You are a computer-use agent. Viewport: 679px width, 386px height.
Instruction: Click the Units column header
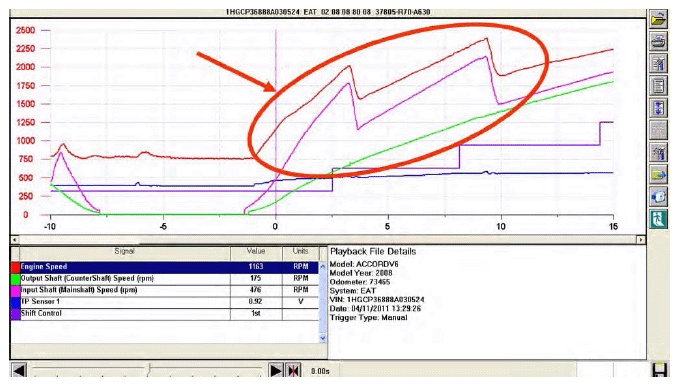(301, 251)
